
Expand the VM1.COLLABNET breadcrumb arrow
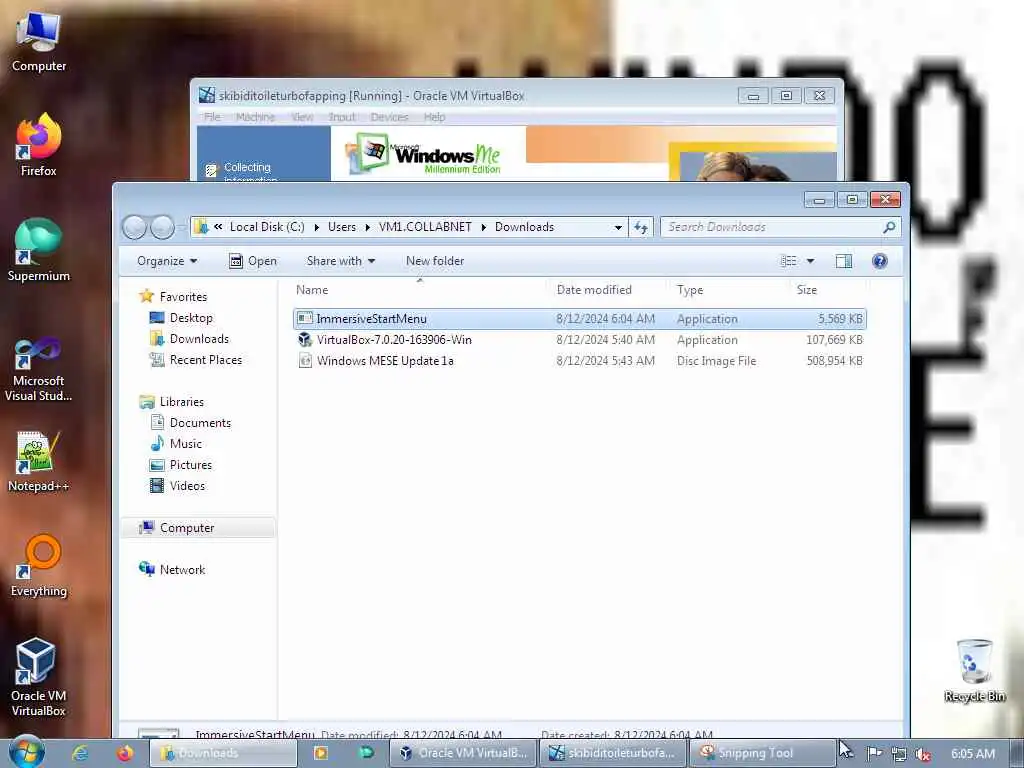tap(484, 227)
